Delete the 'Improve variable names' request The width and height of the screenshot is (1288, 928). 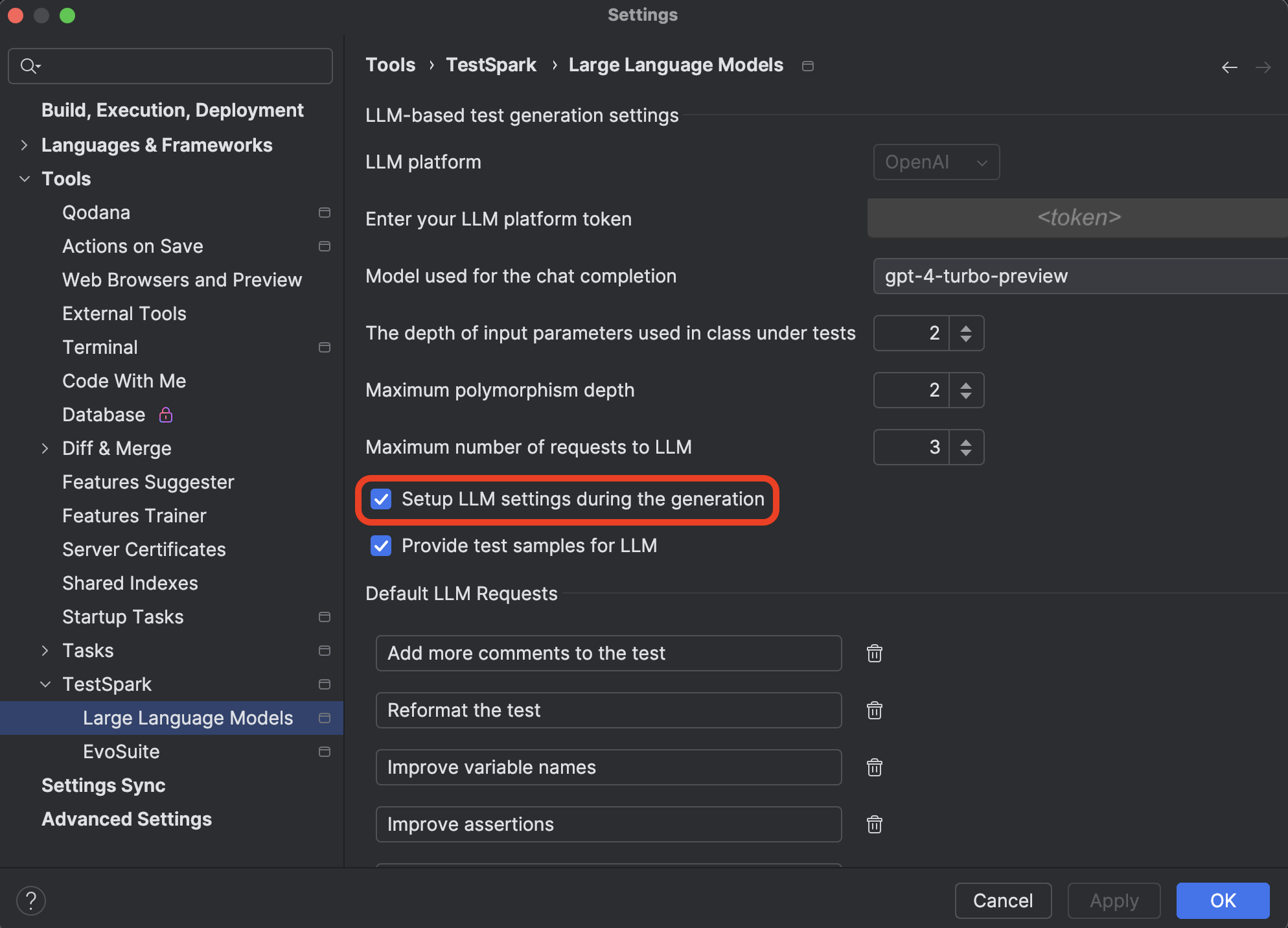tap(875, 767)
